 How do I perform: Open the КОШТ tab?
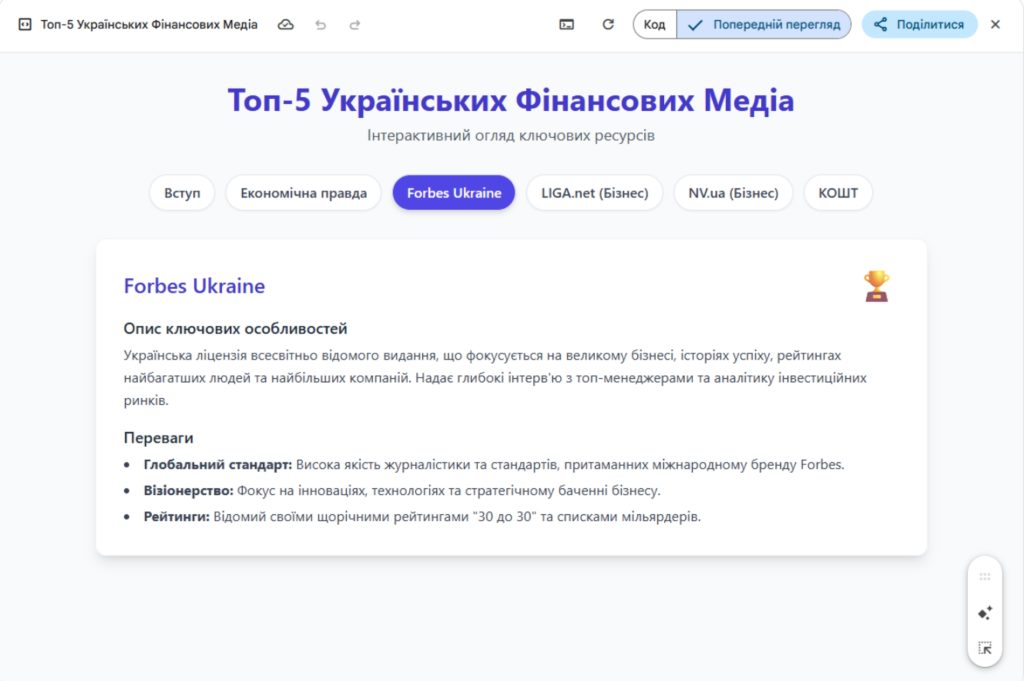[838, 192]
